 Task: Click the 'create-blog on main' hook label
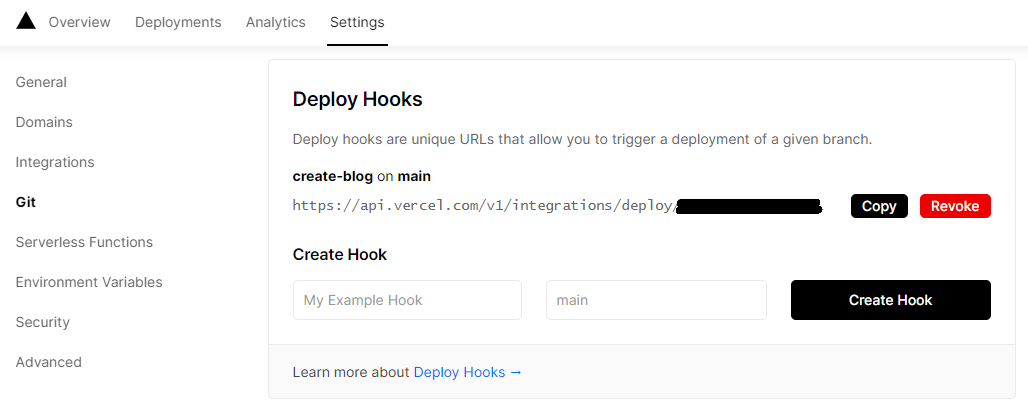pos(361,176)
